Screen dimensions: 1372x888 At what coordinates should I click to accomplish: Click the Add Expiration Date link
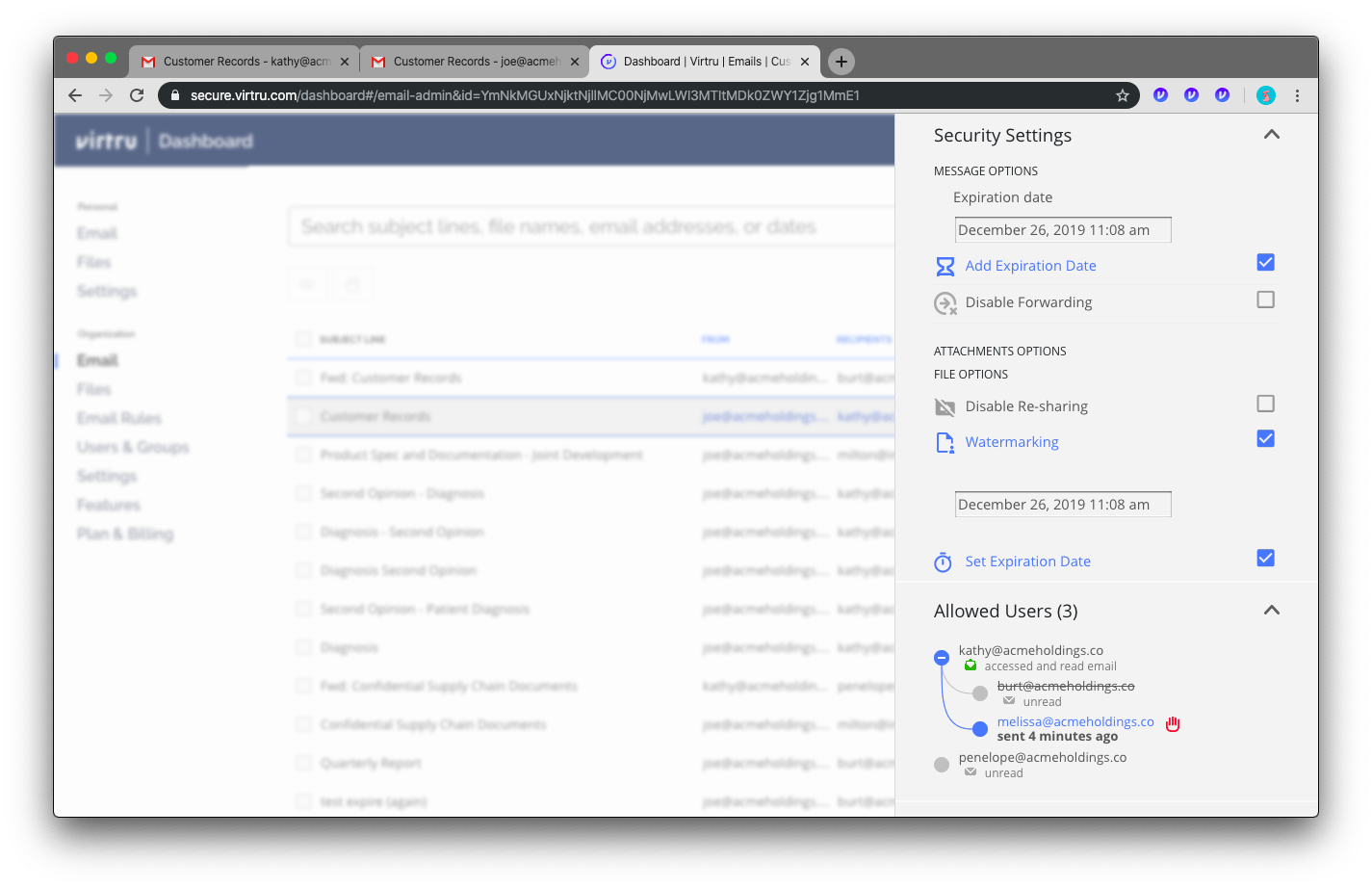point(1030,266)
